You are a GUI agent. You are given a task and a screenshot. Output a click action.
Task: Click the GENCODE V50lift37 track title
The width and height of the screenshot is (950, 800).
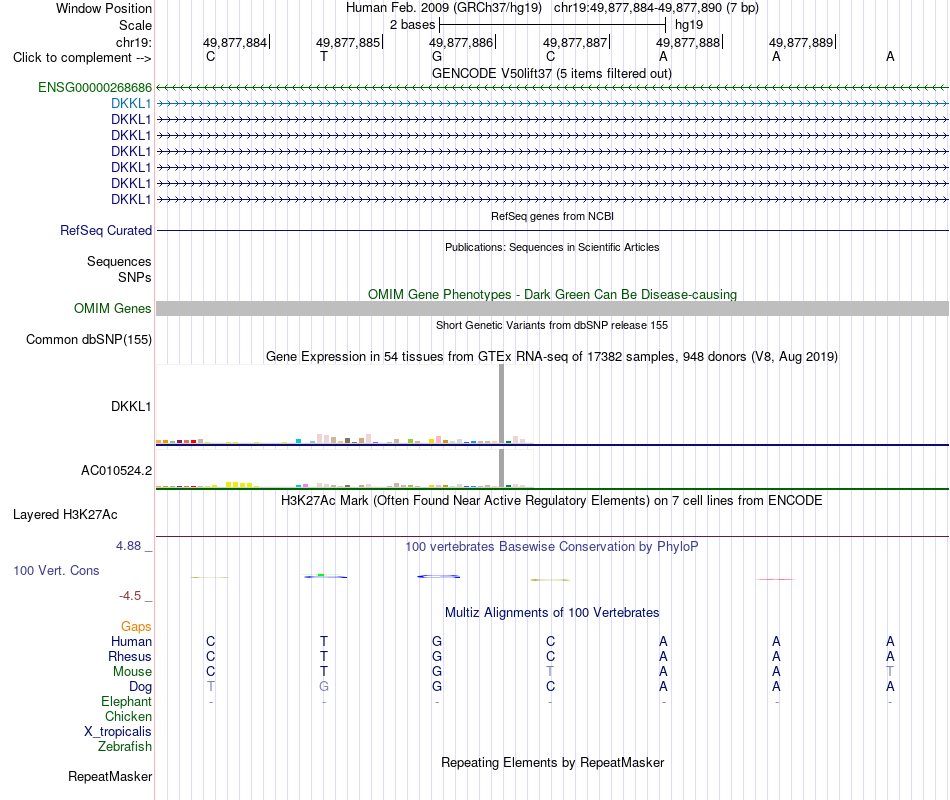coord(552,73)
